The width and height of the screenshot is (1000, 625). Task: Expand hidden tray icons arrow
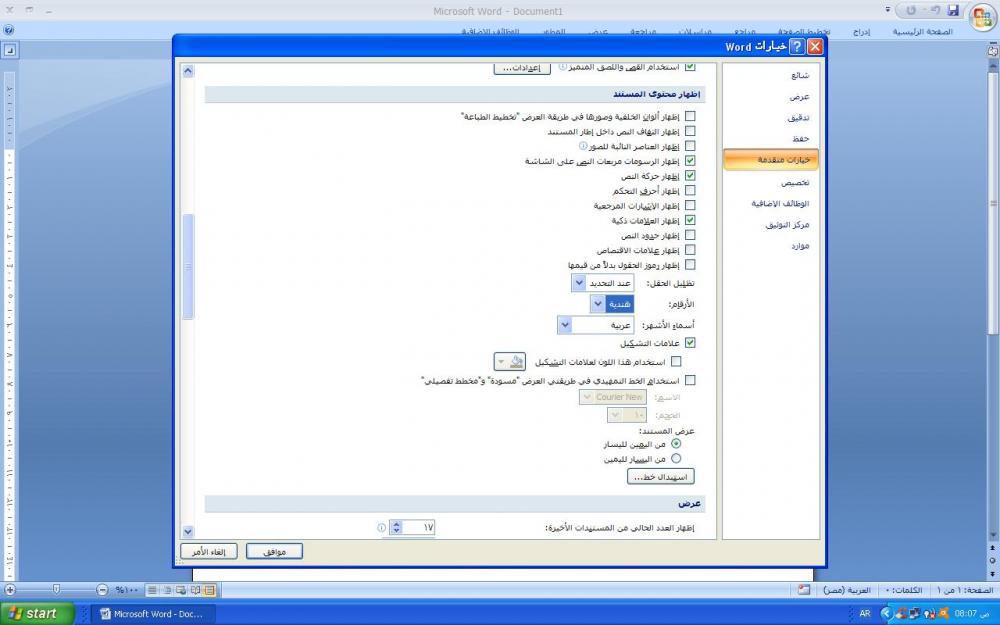coord(886,614)
